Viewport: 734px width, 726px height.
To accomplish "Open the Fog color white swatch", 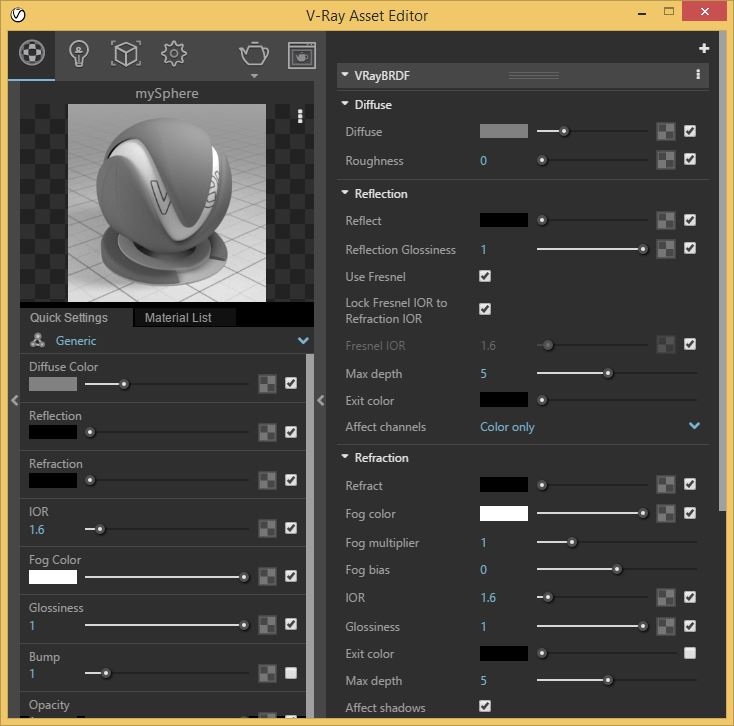I will click(x=504, y=513).
